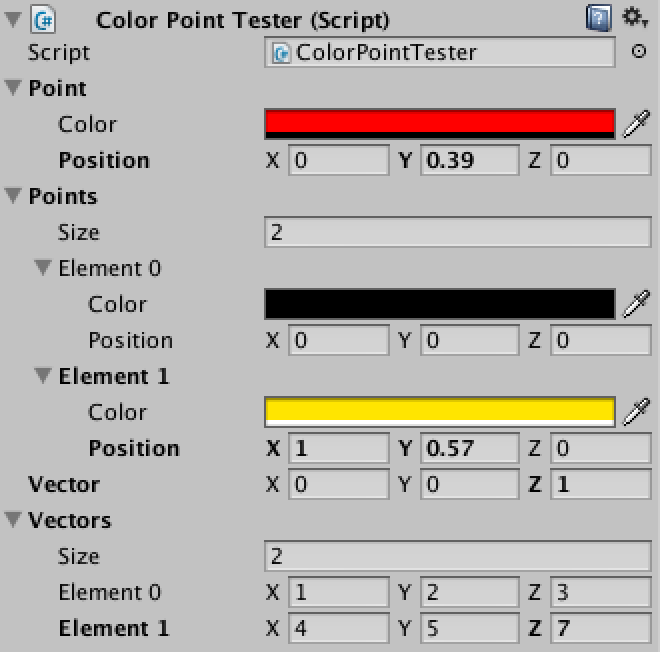This screenshot has width=660, height=652.
Task: Collapse Element 0 under Points
Action: tap(43, 268)
